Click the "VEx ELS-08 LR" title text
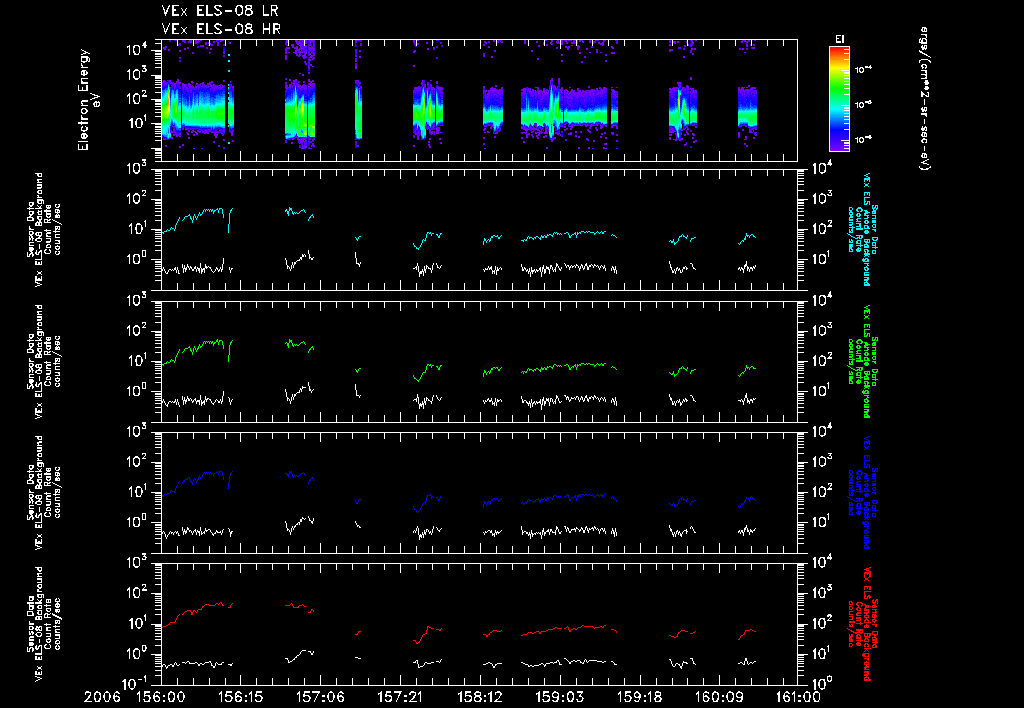Image resolution: width=1024 pixels, height=708 pixels. coord(220,11)
